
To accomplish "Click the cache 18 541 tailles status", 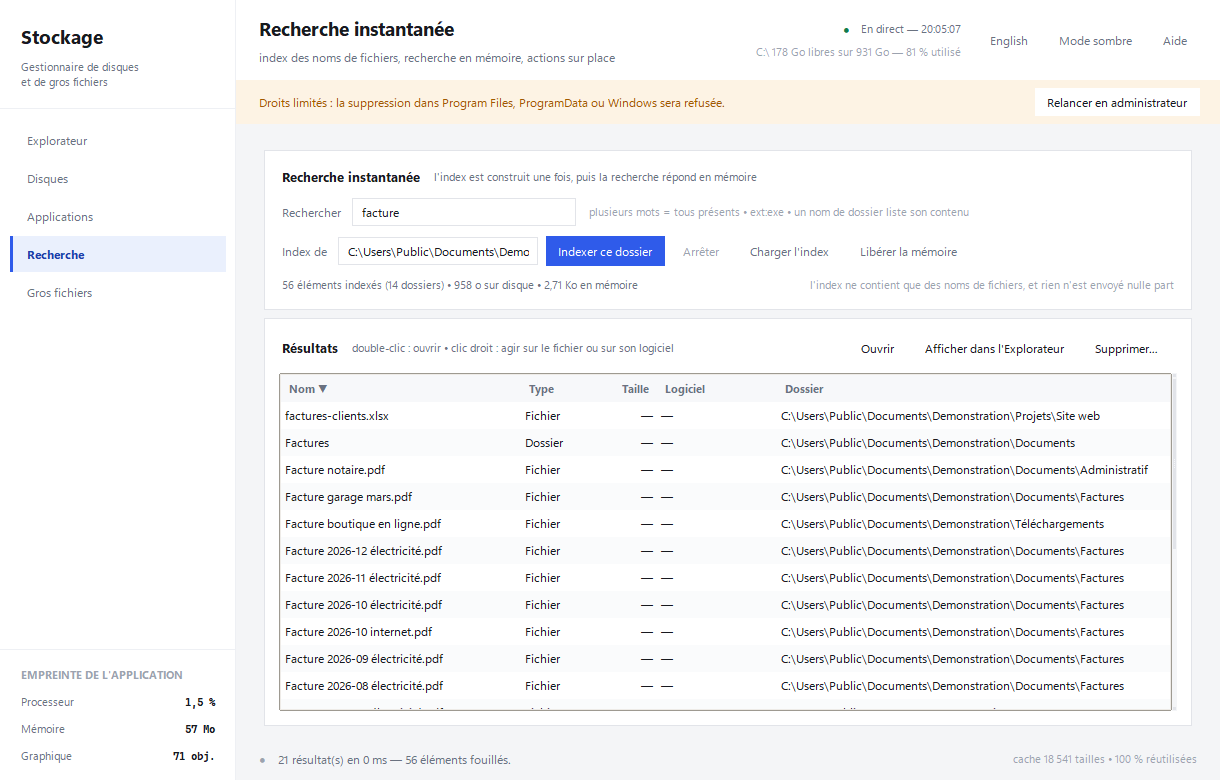I will (x=1104, y=759).
